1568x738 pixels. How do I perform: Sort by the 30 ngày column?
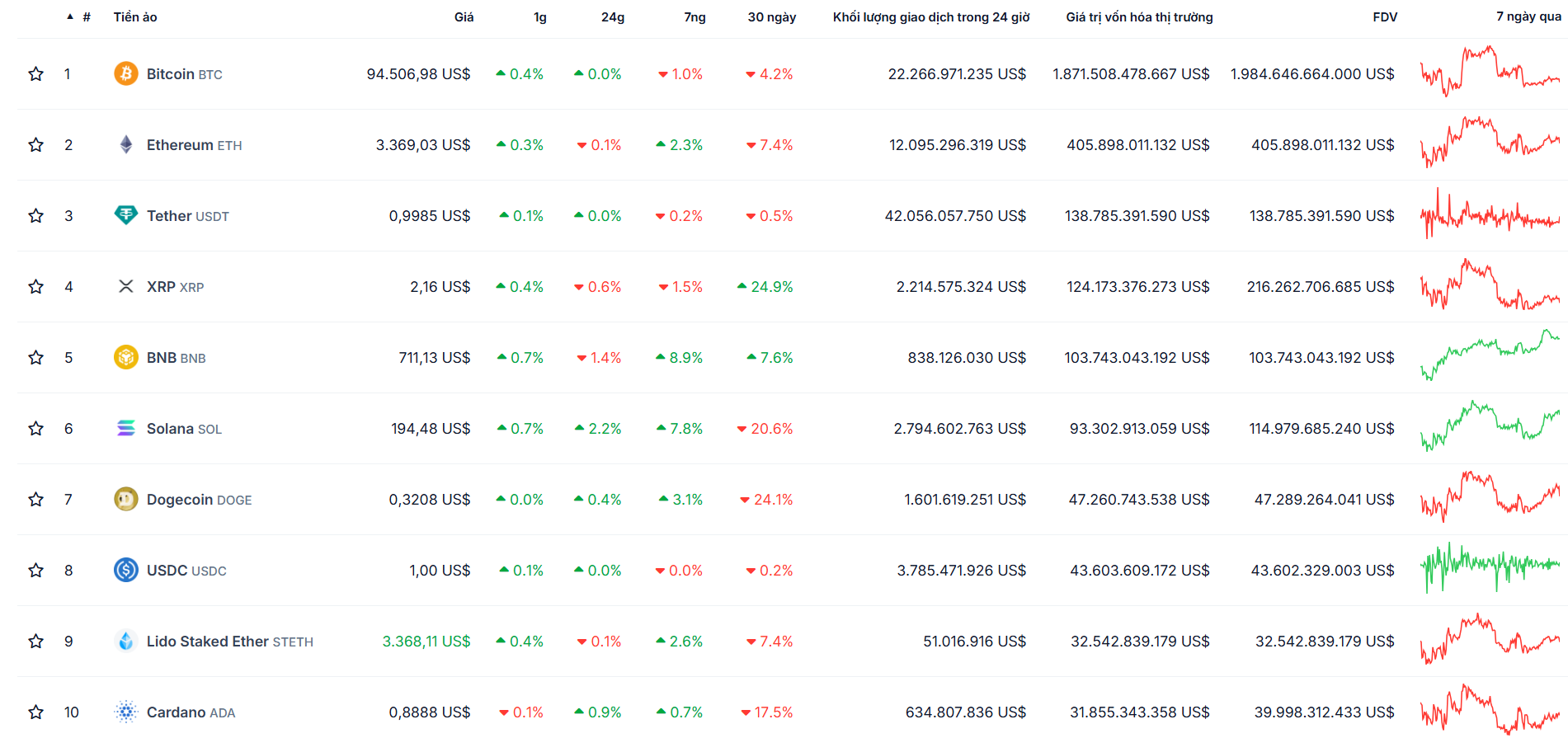[x=772, y=17]
